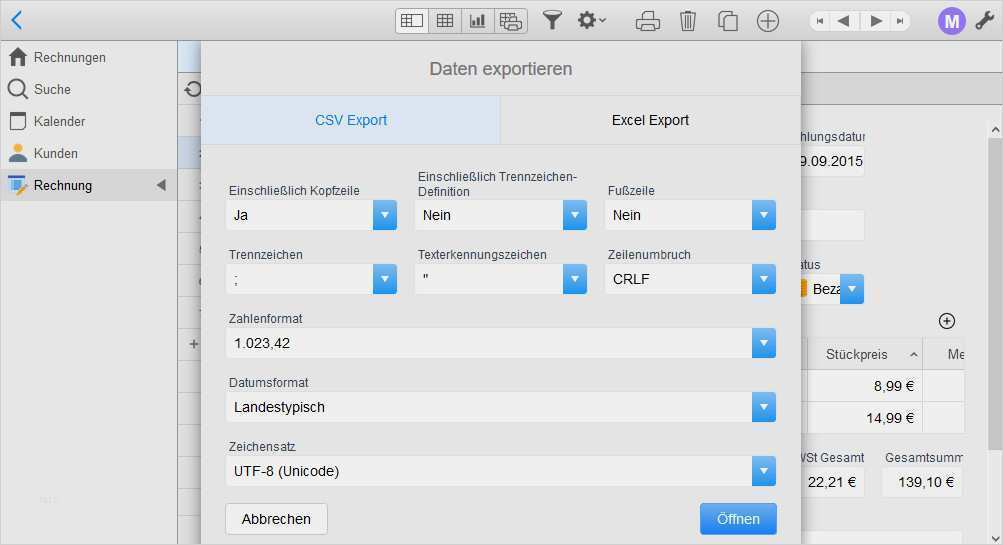
Task: Sort by the Stückpreis column header
Action: click(864, 354)
